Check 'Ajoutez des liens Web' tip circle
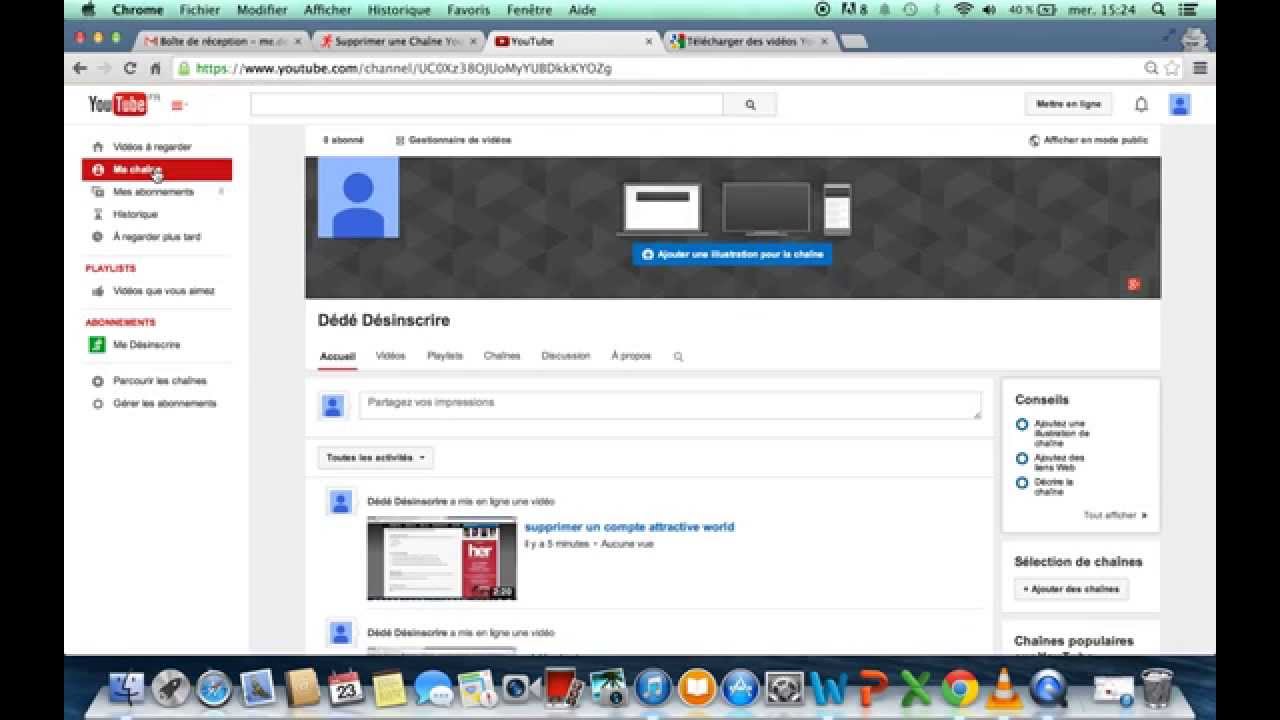 tap(1021, 458)
